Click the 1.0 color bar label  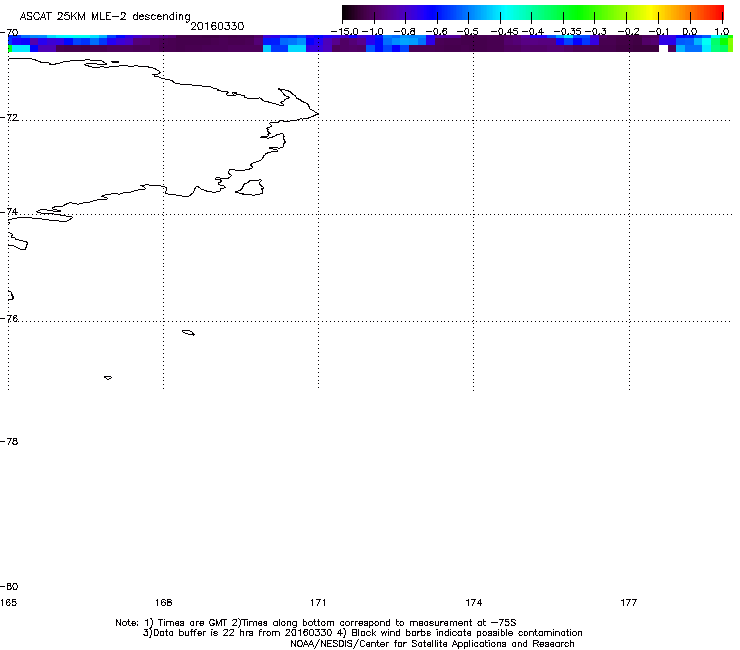(722, 32)
